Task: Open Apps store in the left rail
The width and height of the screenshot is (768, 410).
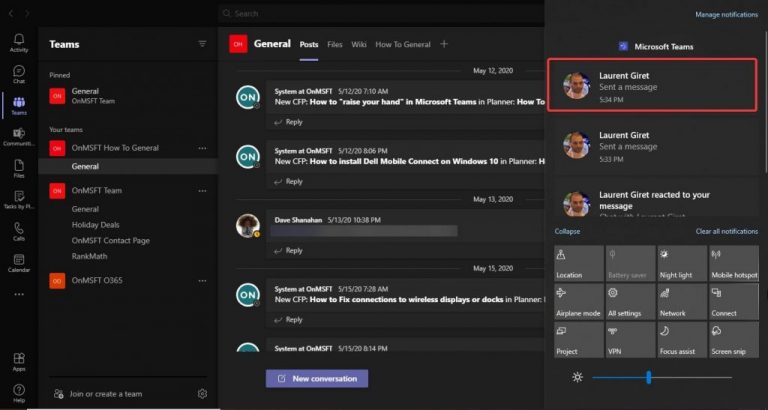Action: tap(19, 362)
